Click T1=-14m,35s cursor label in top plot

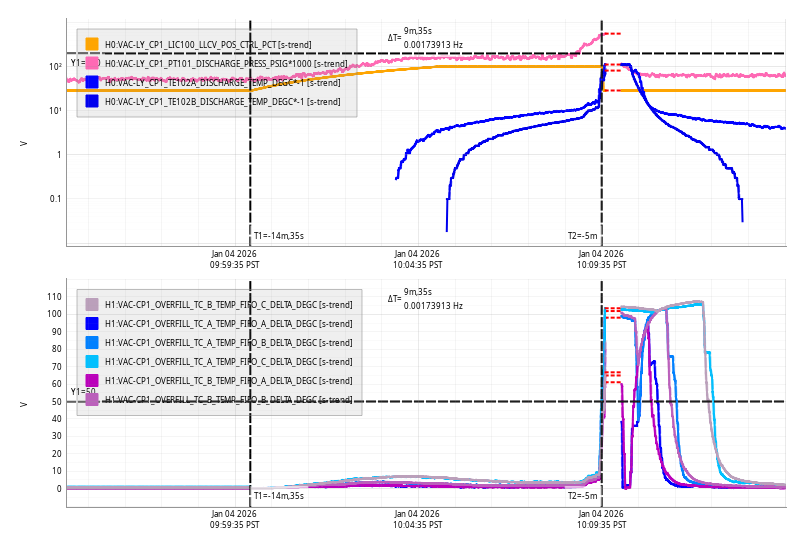pyautogui.click(x=278, y=236)
